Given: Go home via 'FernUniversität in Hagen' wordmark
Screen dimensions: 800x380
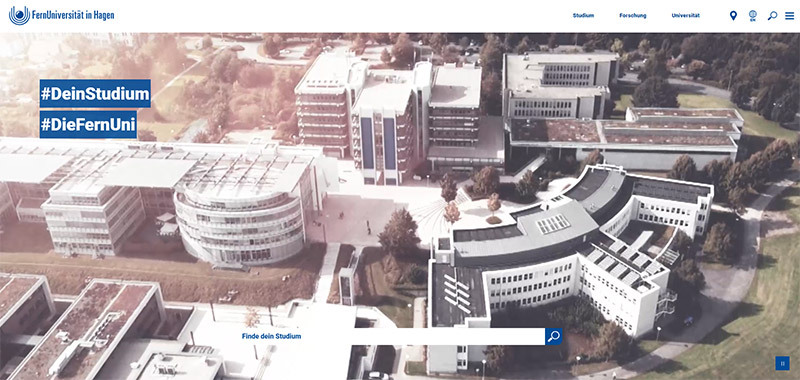Looking at the screenshot, I should click(73, 16).
